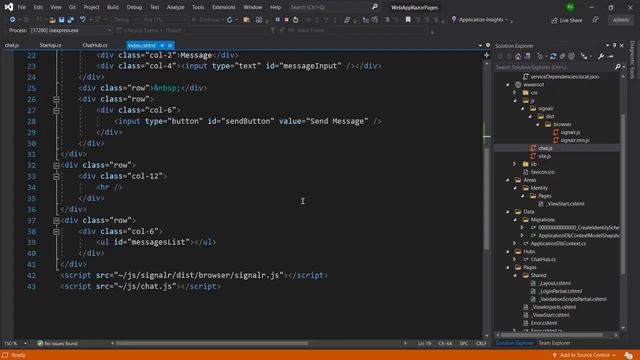Expand the css folder node
Image resolution: width=640 pixels, height=360 pixels.
coord(515,93)
